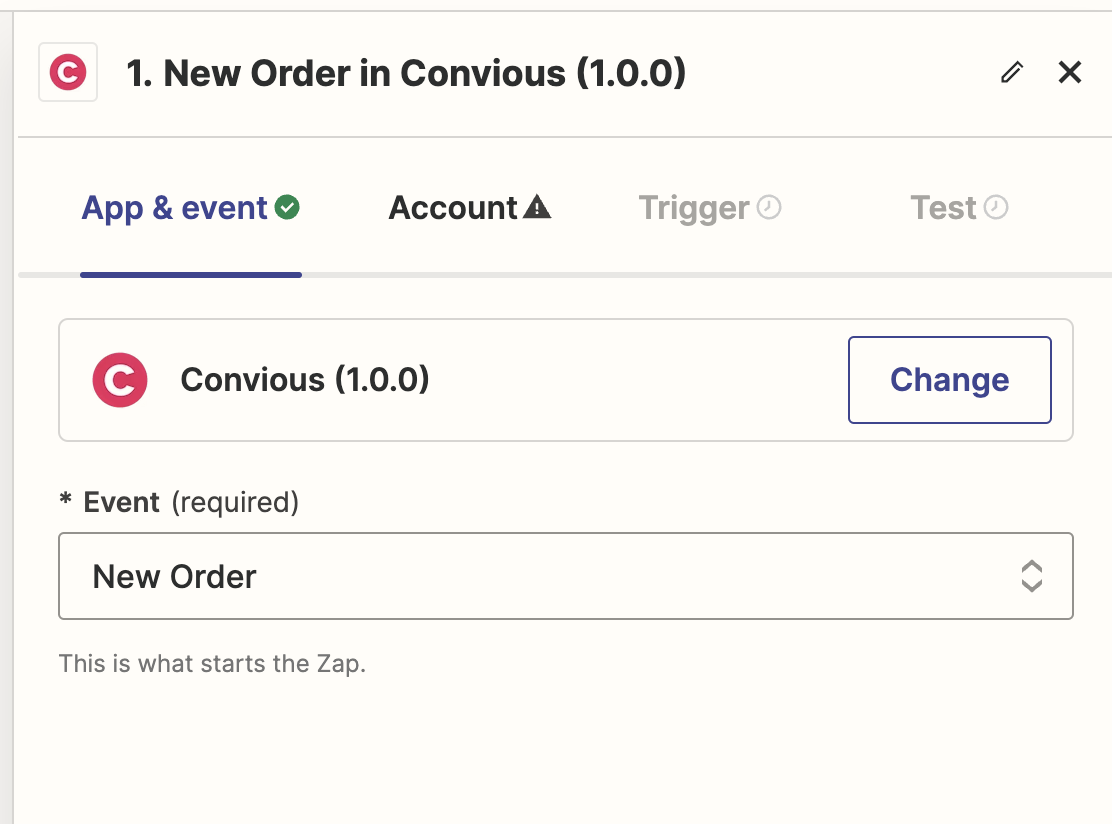Viewport: 1112px width, 824px height.
Task: Click the "Convious (1.0.0)" app name label
Action: 305,380
